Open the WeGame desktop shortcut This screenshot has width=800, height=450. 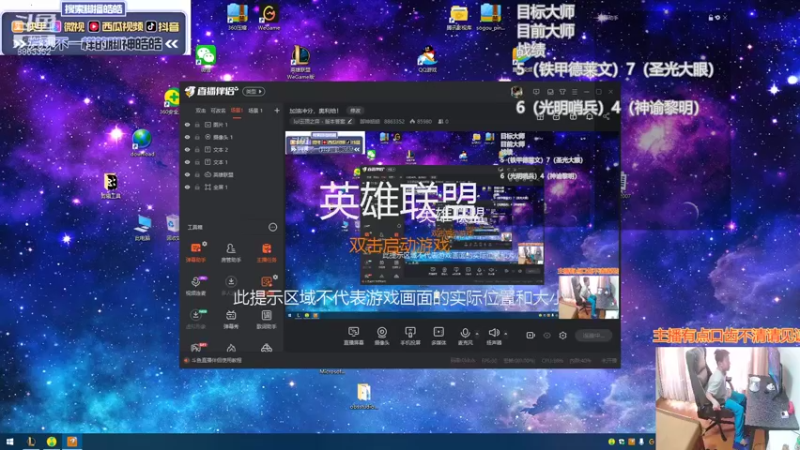pos(269,17)
